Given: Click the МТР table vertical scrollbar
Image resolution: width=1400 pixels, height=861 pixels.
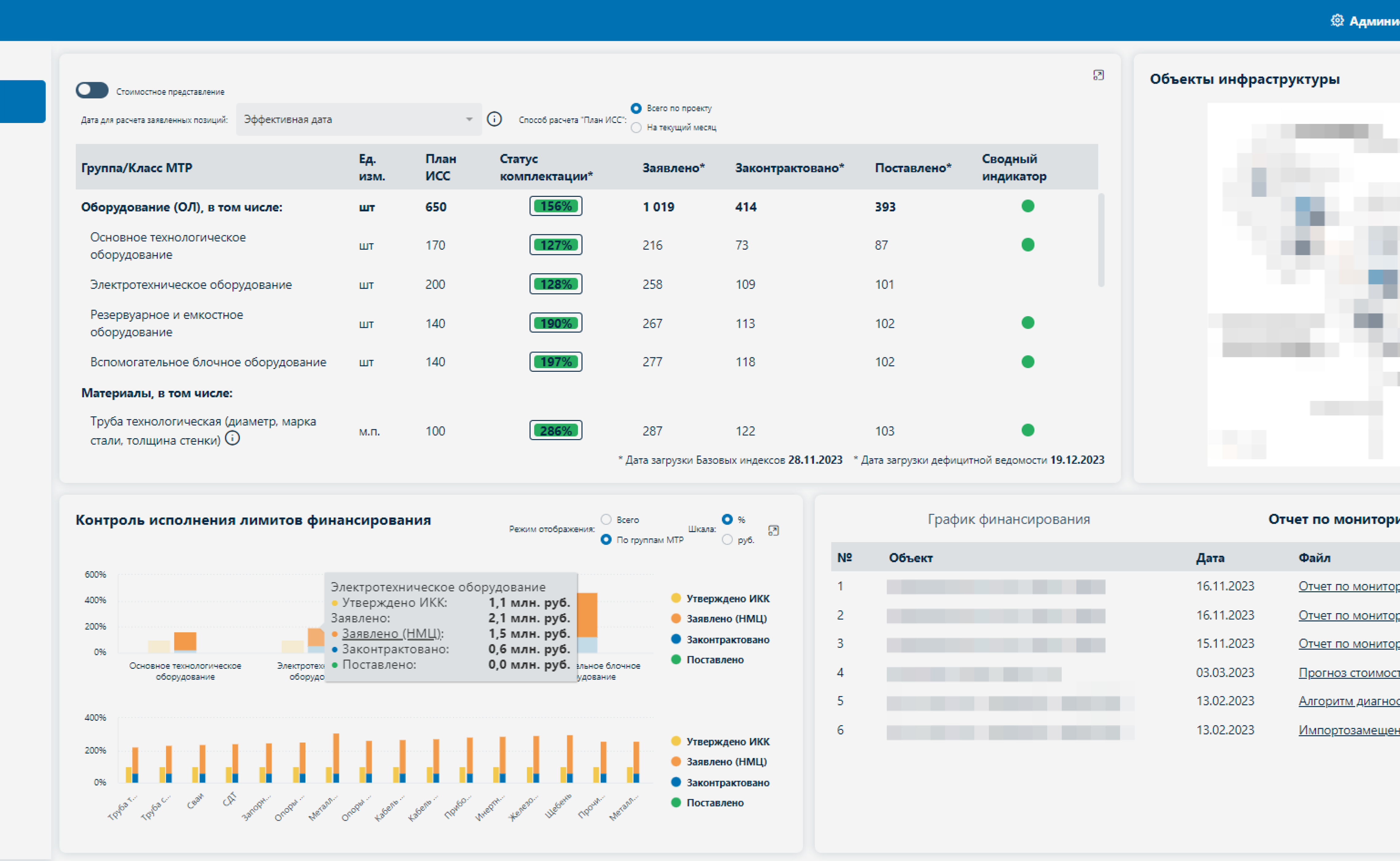Looking at the screenshot, I should click(1101, 240).
